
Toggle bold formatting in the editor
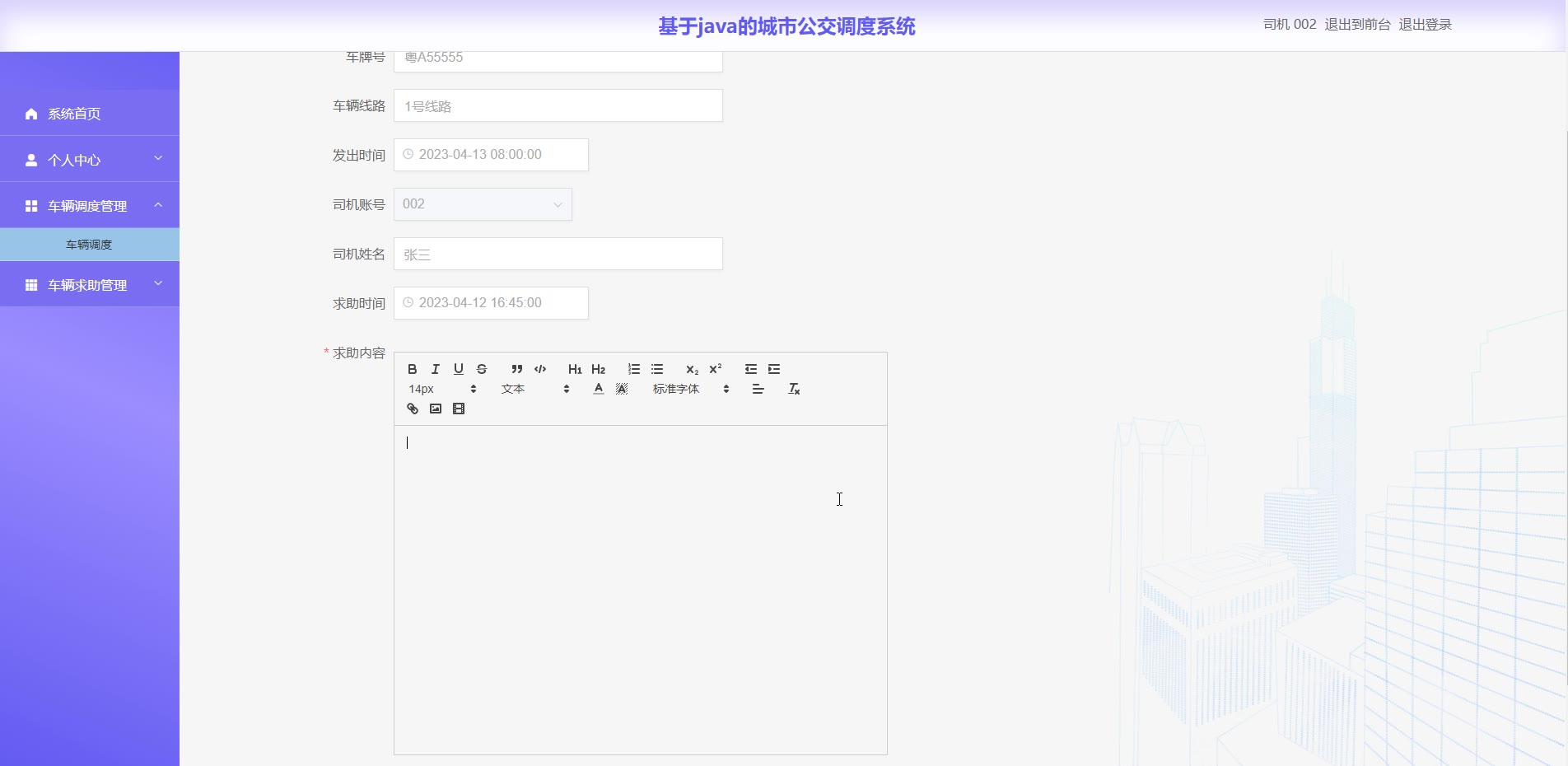413,369
